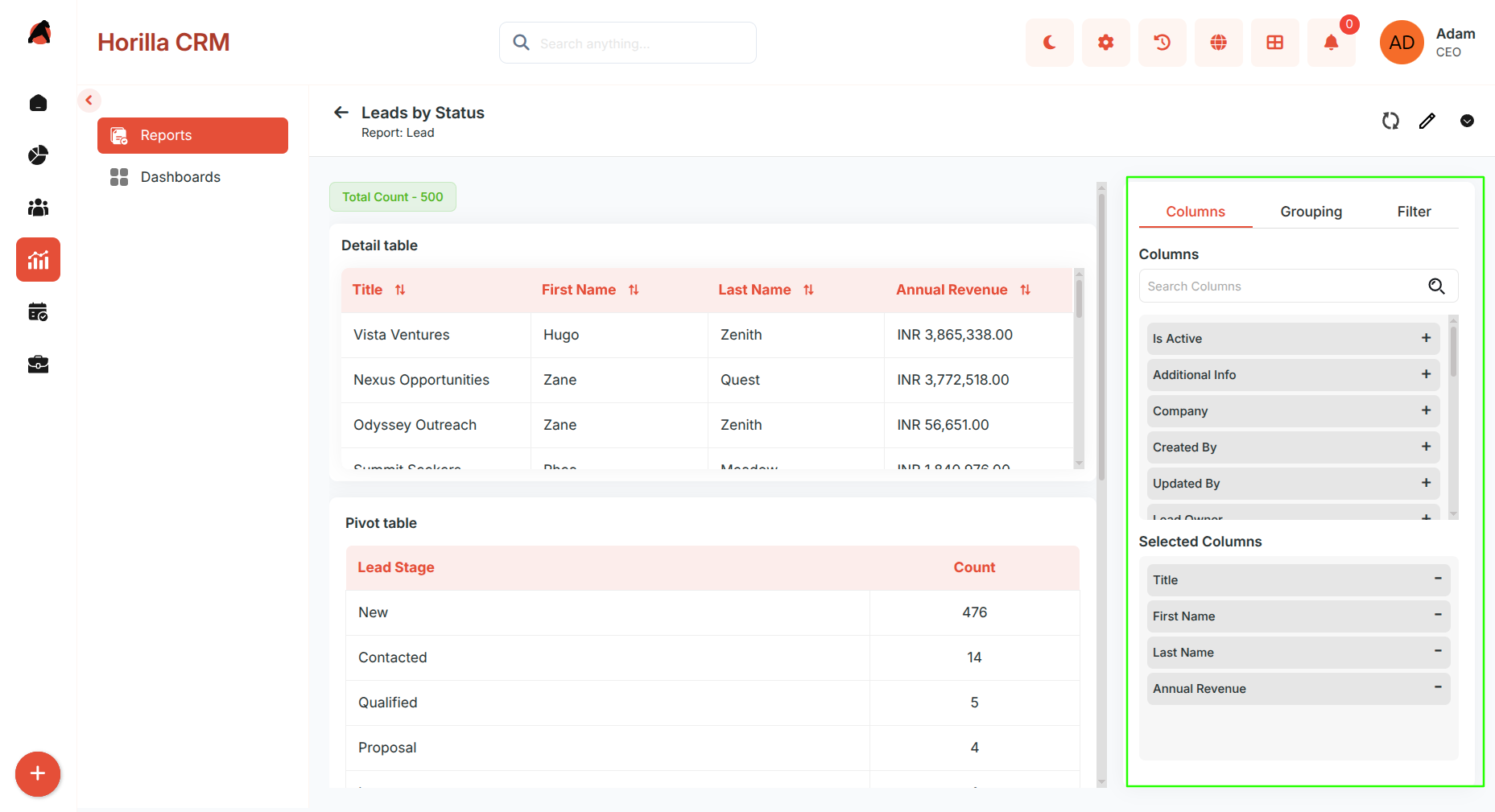
Task: Open the briefcase sidebar icon
Action: point(38,365)
